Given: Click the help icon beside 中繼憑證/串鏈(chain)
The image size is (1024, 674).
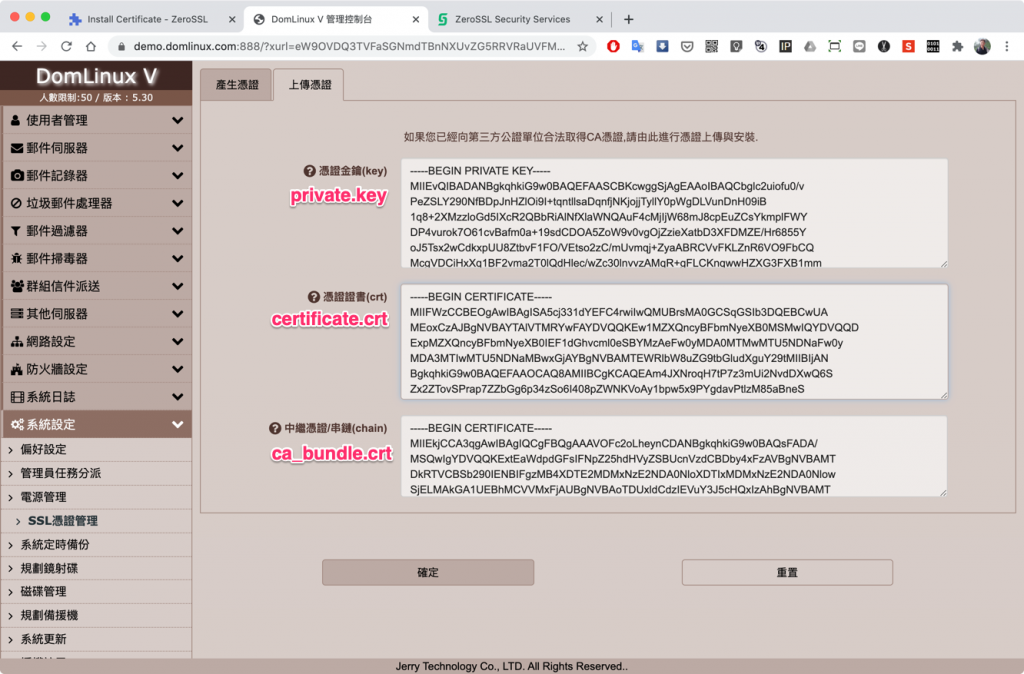Looking at the screenshot, I should tap(274, 429).
